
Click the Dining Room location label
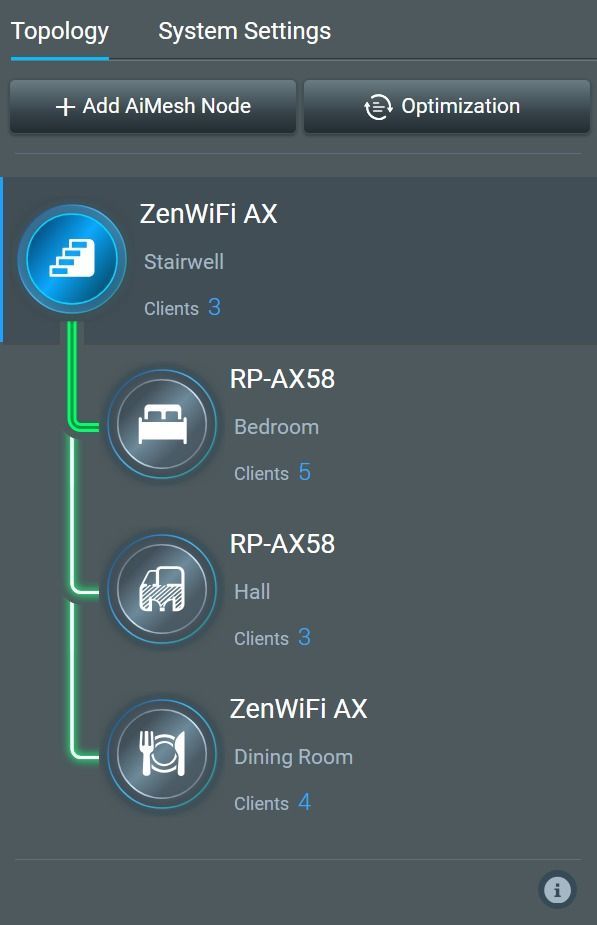[x=293, y=757]
